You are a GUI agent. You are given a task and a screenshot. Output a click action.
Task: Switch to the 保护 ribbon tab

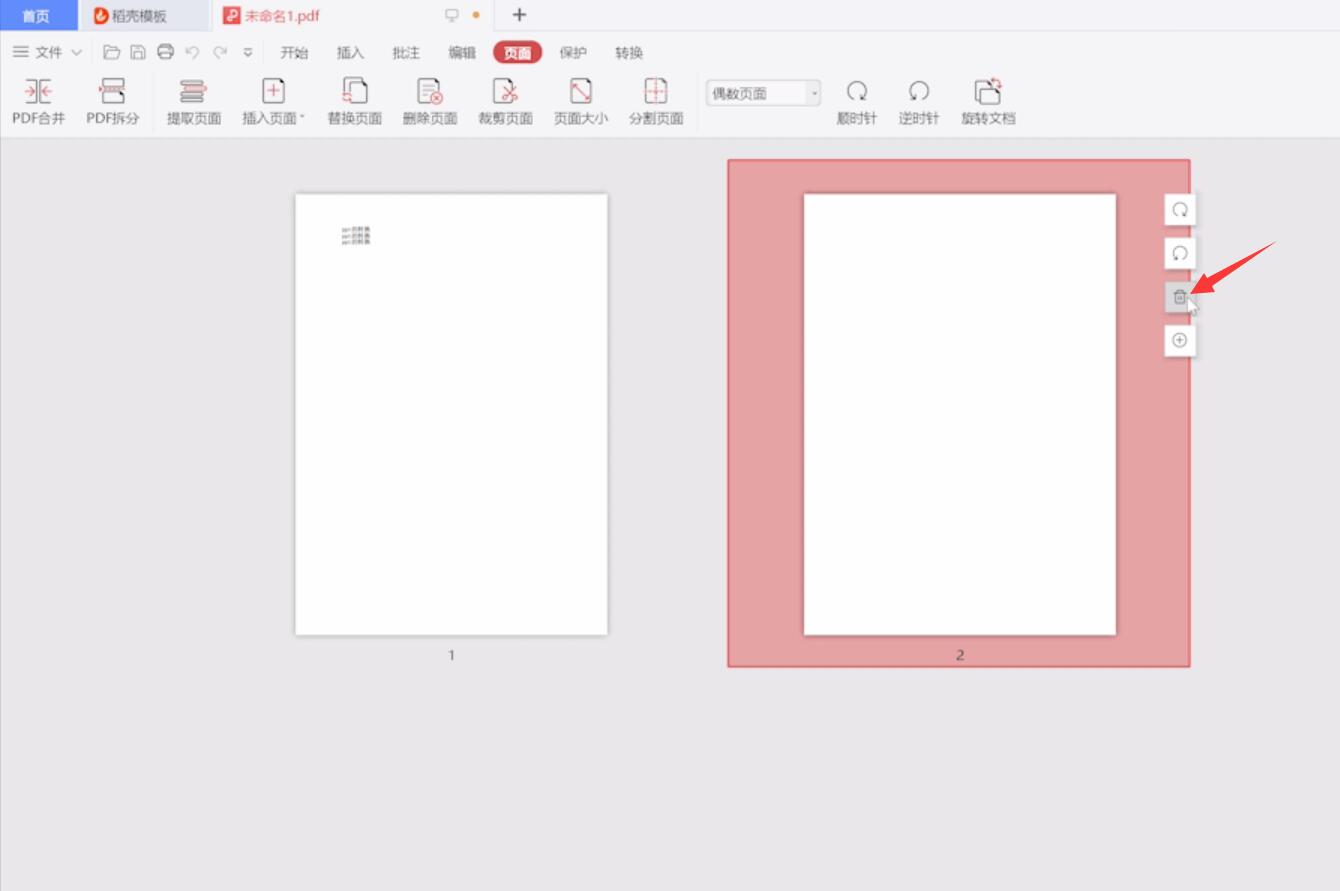point(573,53)
